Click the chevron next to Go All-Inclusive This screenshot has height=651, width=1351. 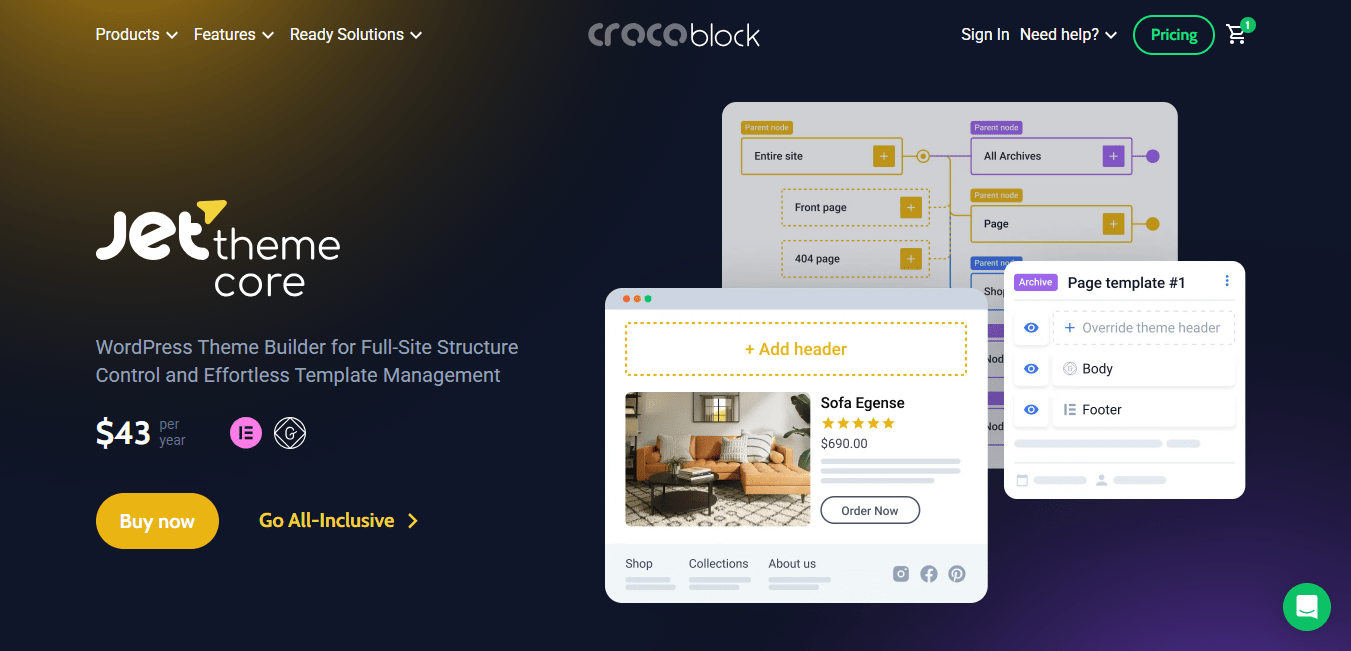click(413, 521)
